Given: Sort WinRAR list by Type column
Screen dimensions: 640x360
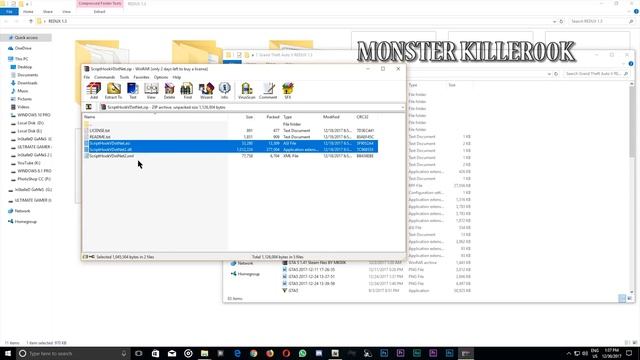Looking at the screenshot, I should 287,117.
